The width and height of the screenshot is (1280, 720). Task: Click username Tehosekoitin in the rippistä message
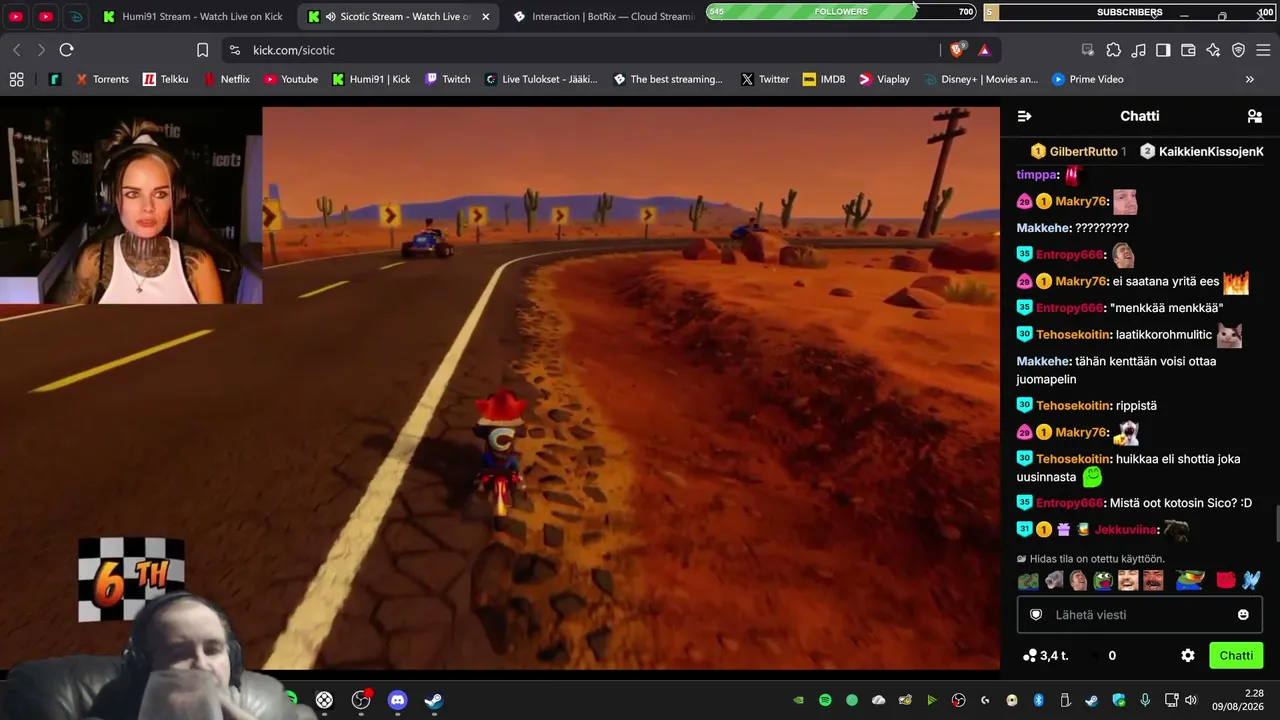(x=1073, y=406)
